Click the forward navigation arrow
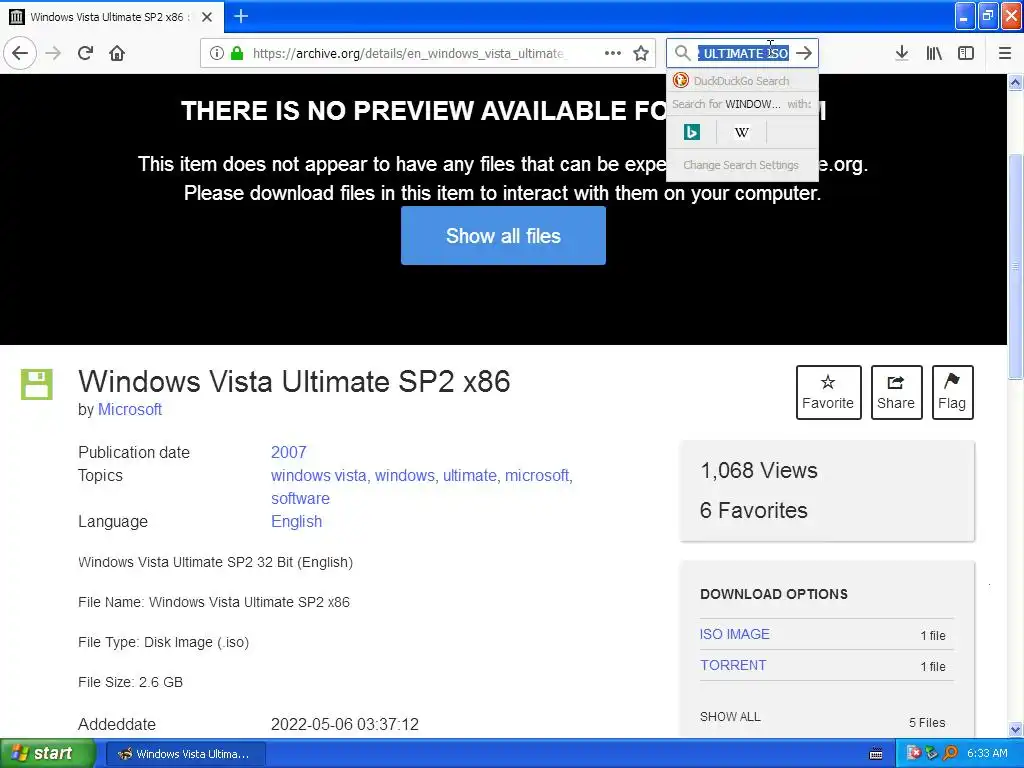This screenshot has width=1024, height=768. (53, 53)
